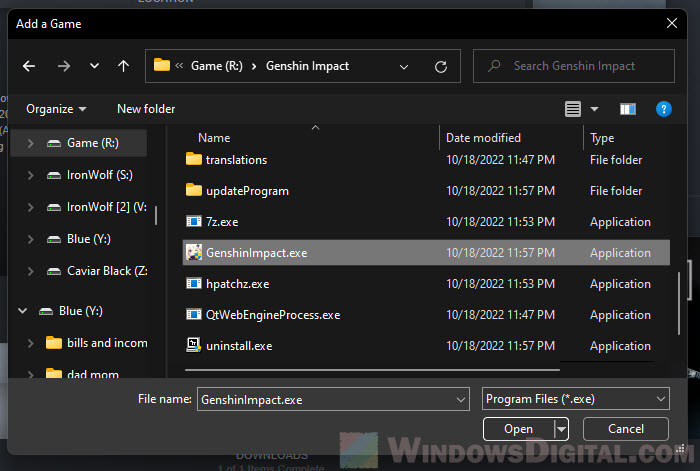The width and height of the screenshot is (700, 471).
Task: Close the Add a Game window
Action: point(671,23)
